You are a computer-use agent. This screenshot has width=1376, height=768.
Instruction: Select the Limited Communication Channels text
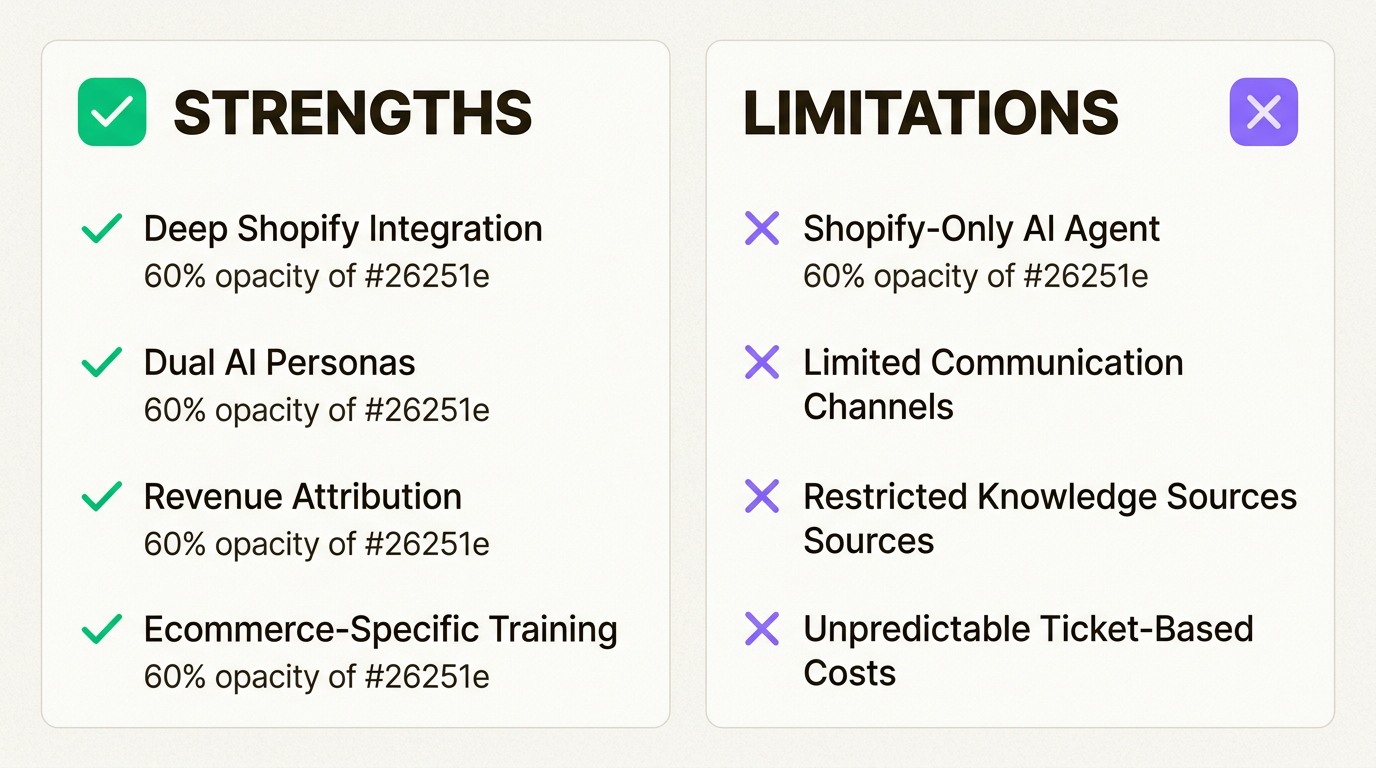[992, 384]
